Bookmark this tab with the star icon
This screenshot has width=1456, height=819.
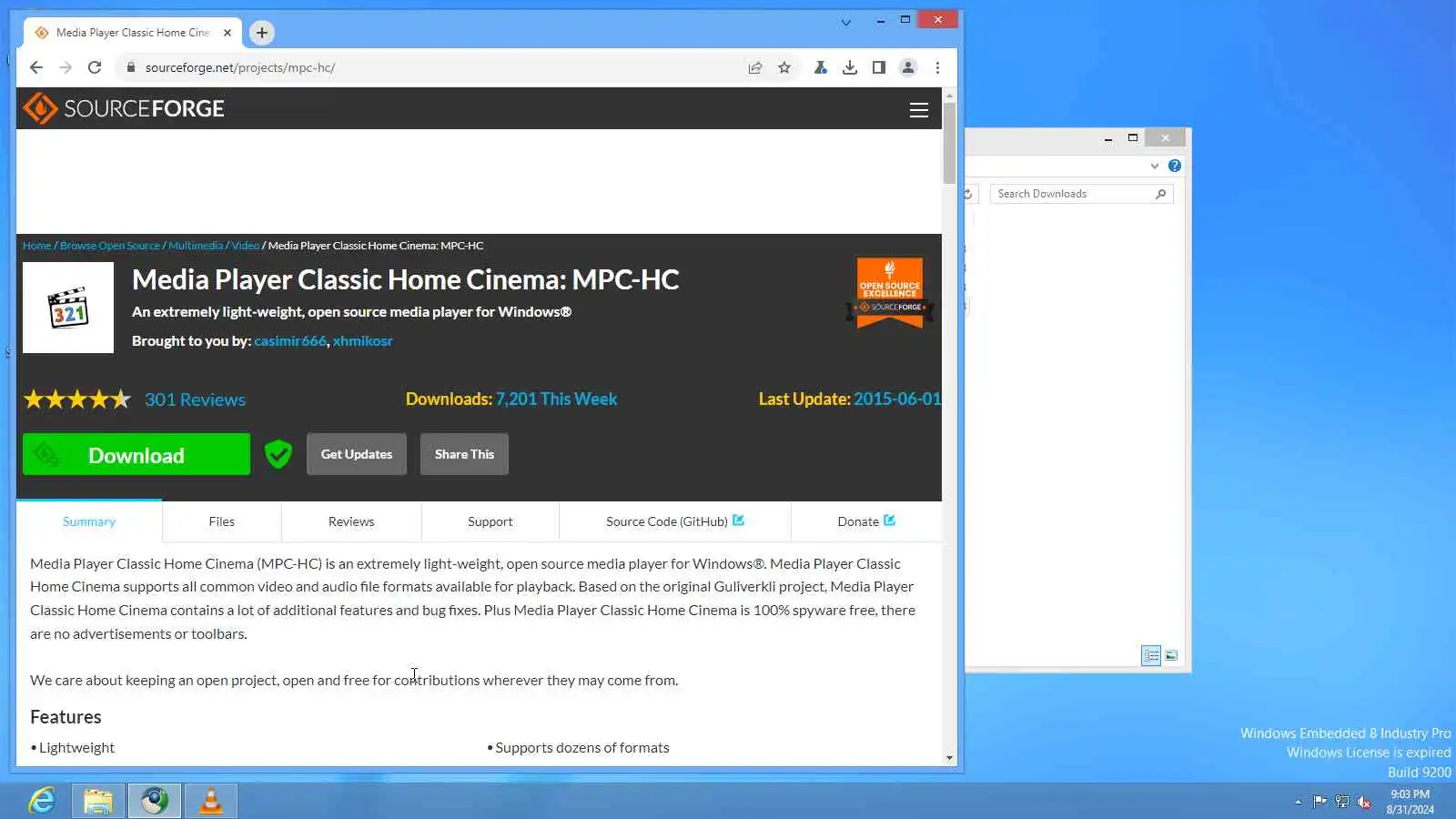click(x=784, y=67)
